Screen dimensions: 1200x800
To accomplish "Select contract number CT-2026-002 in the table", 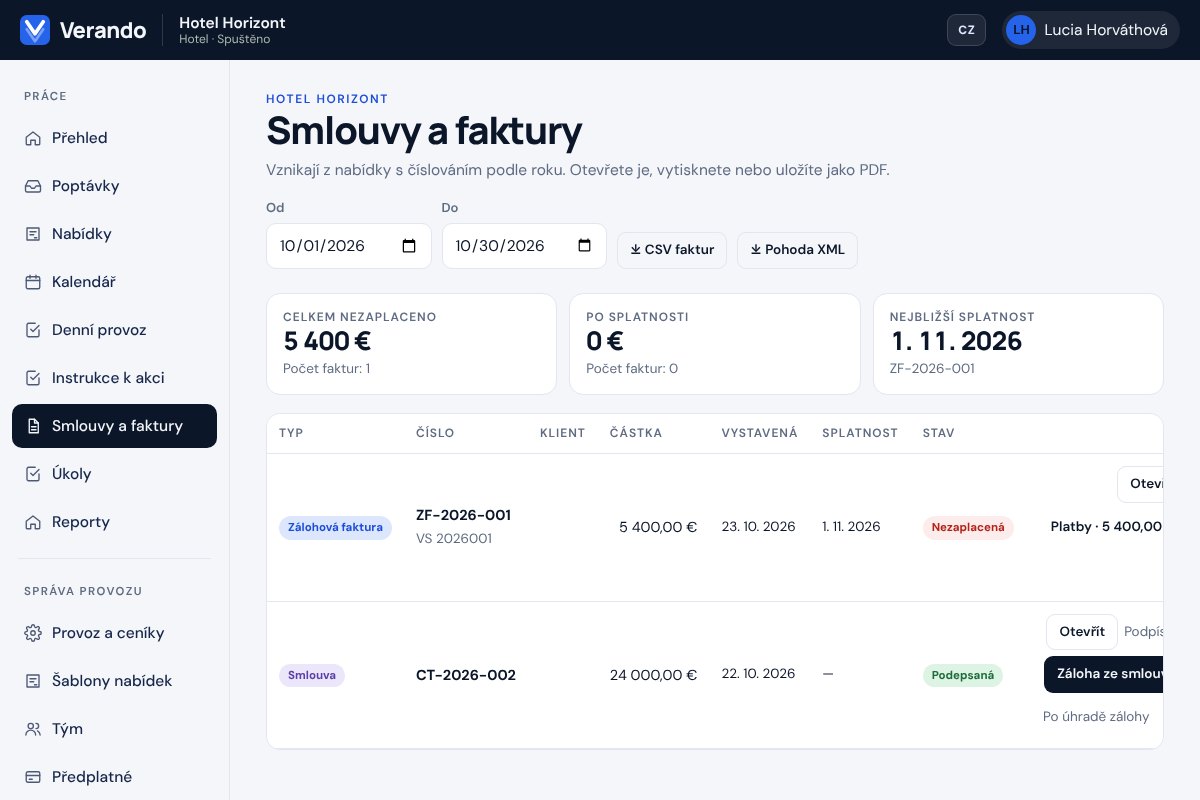I will pos(466,675).
